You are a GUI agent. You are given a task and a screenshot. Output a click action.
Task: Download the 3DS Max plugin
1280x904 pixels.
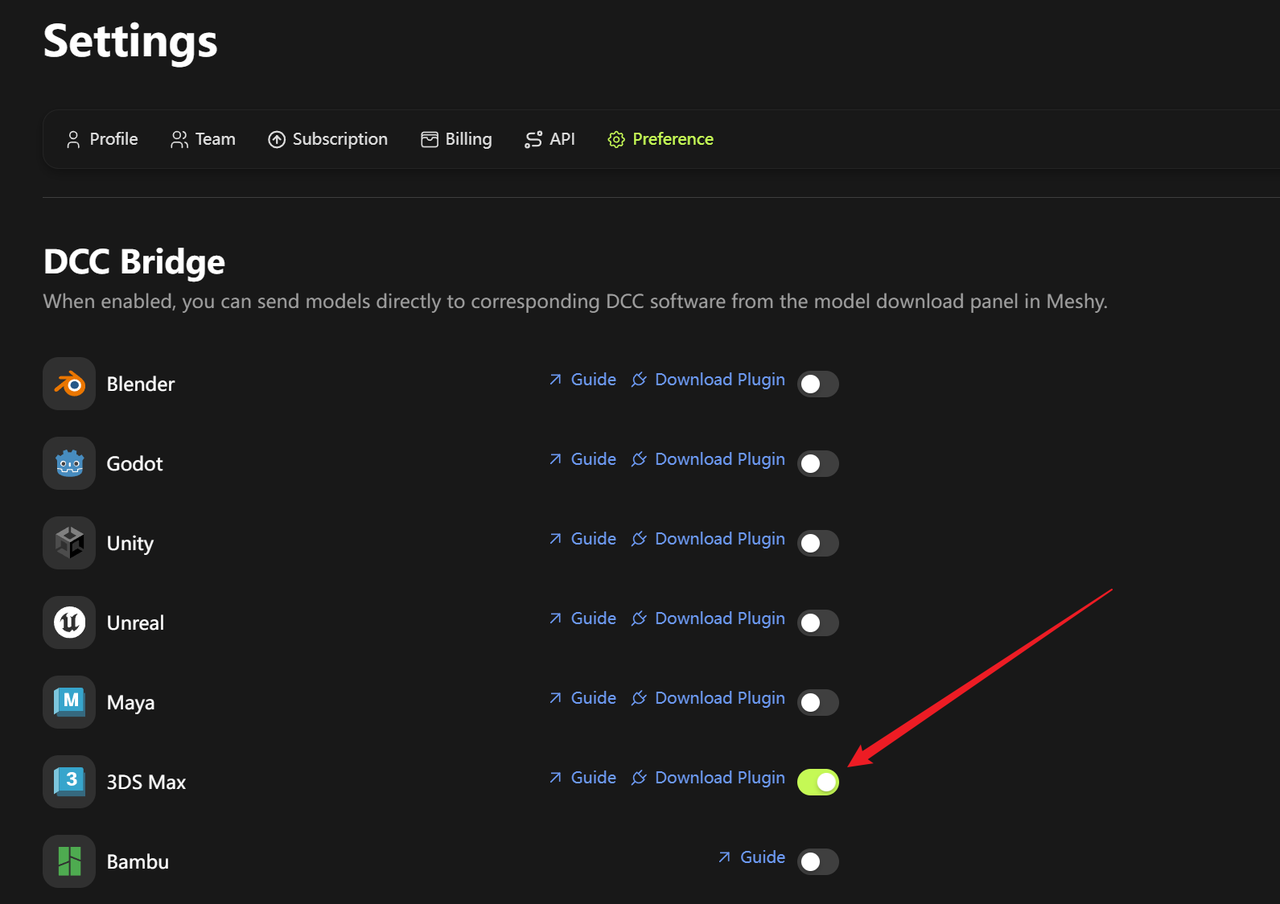(708, 777)
